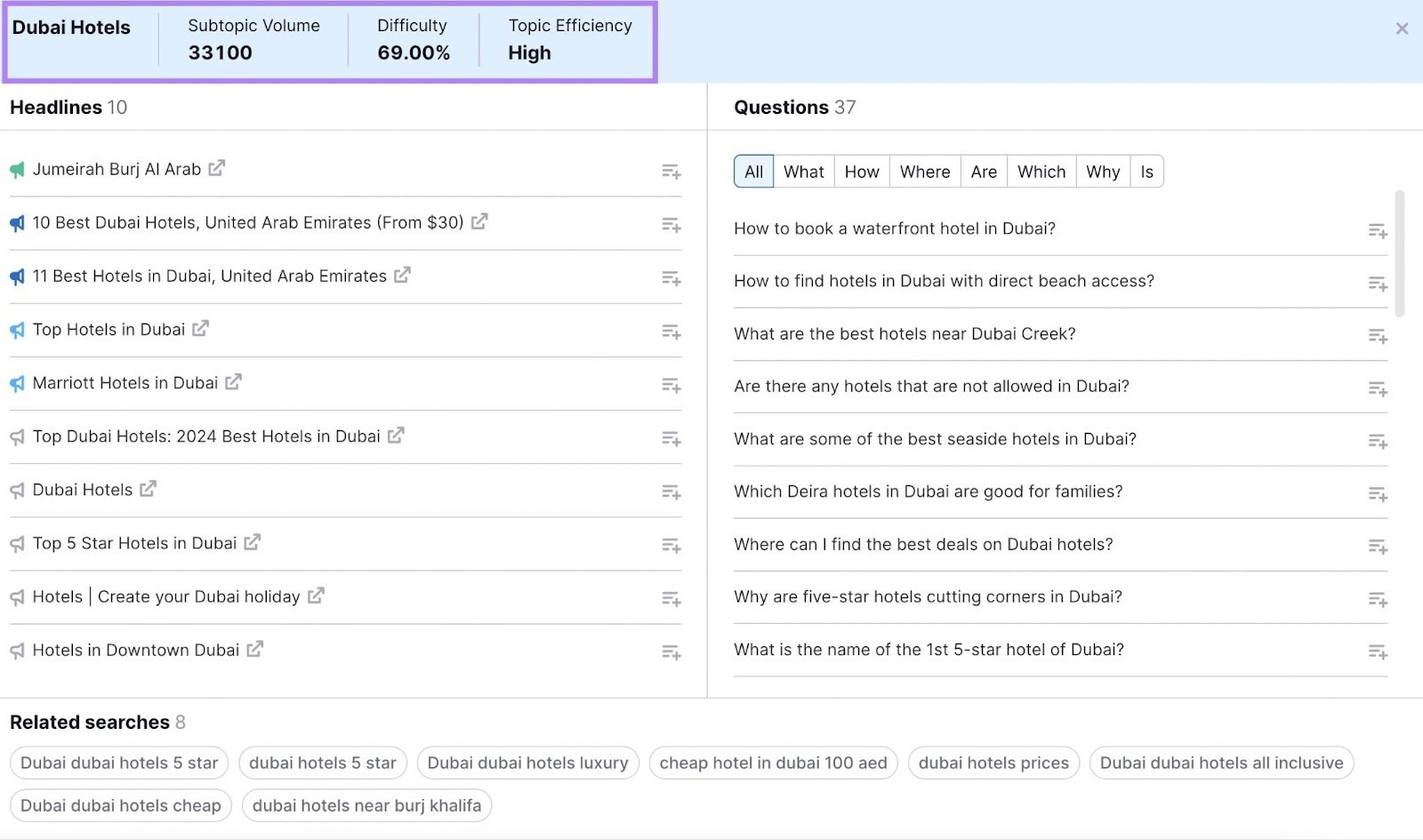Add the Dubai hotel deals question to list
The image size is (1423, 840).
[1378, 547]
